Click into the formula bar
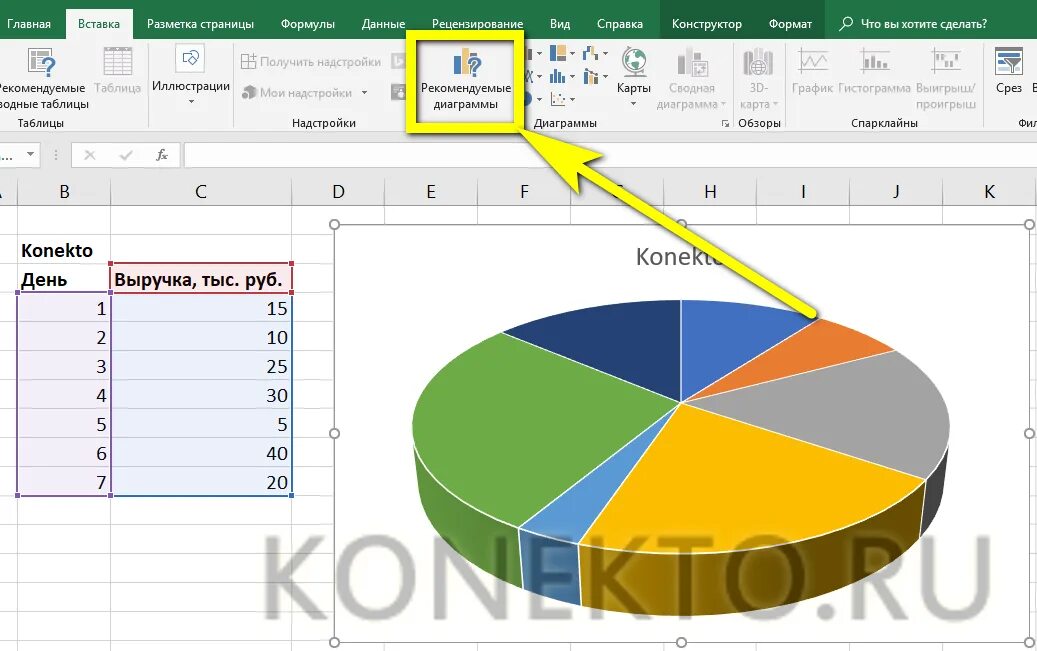 (x=610, y=155)
